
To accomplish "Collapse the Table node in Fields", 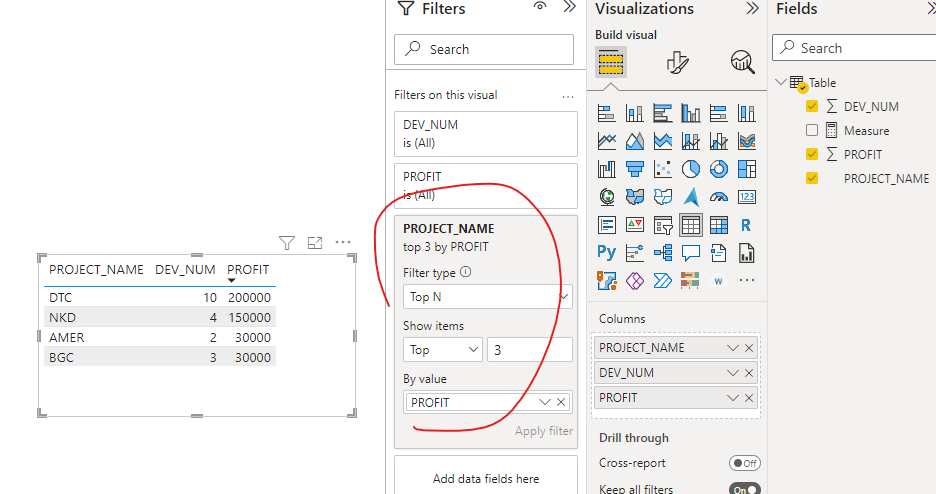I will pos(780,82).
